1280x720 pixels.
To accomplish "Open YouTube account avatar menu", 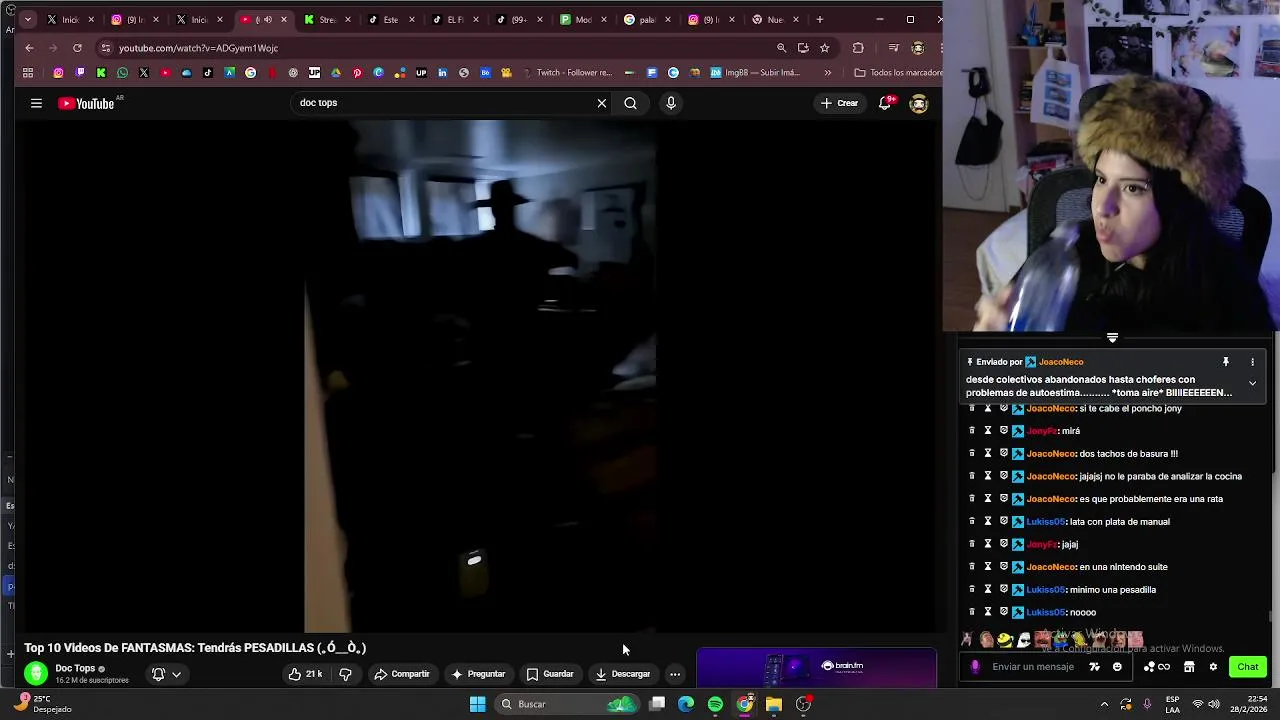I will click(x=918, y=103).
